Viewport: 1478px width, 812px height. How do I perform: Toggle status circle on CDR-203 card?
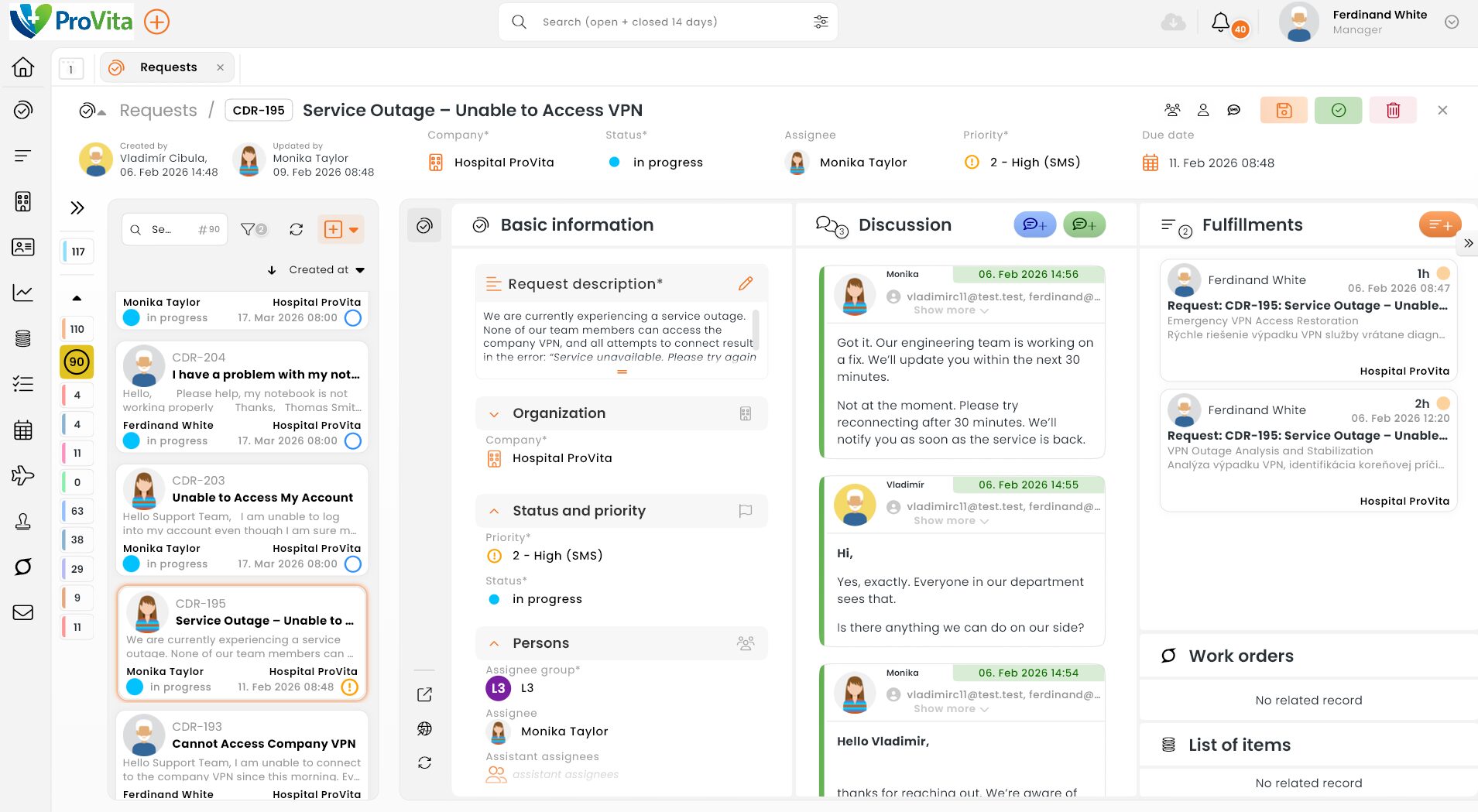pos(352,564)
